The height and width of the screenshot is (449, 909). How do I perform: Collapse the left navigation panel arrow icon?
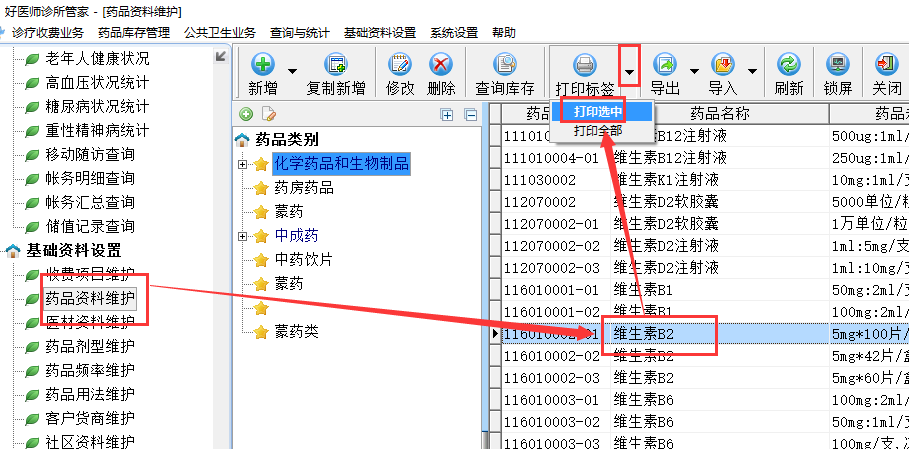tap(221, 56)
